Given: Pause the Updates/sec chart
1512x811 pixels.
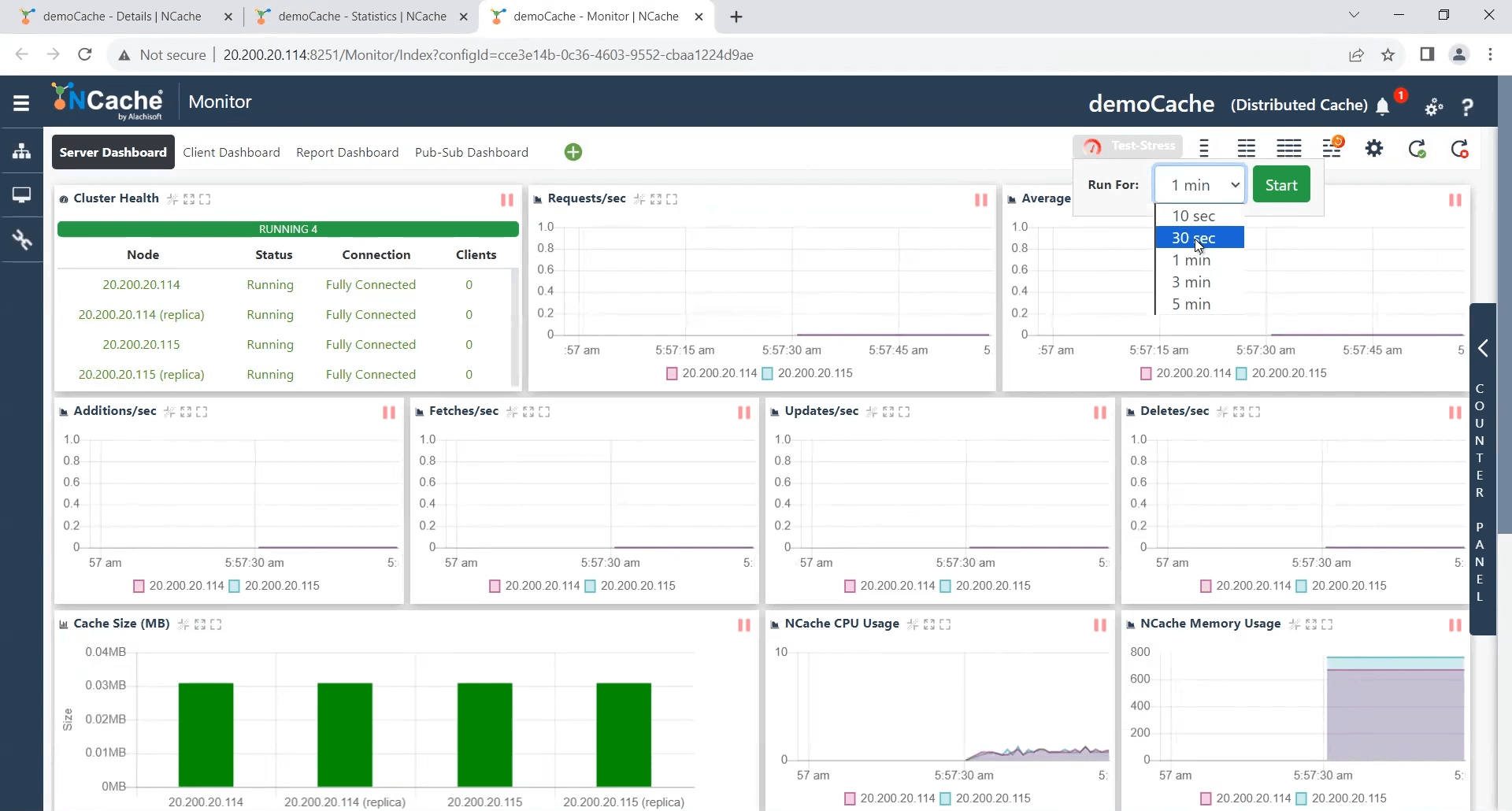Looking at the screenshot, I should (x=1100, y=413).
